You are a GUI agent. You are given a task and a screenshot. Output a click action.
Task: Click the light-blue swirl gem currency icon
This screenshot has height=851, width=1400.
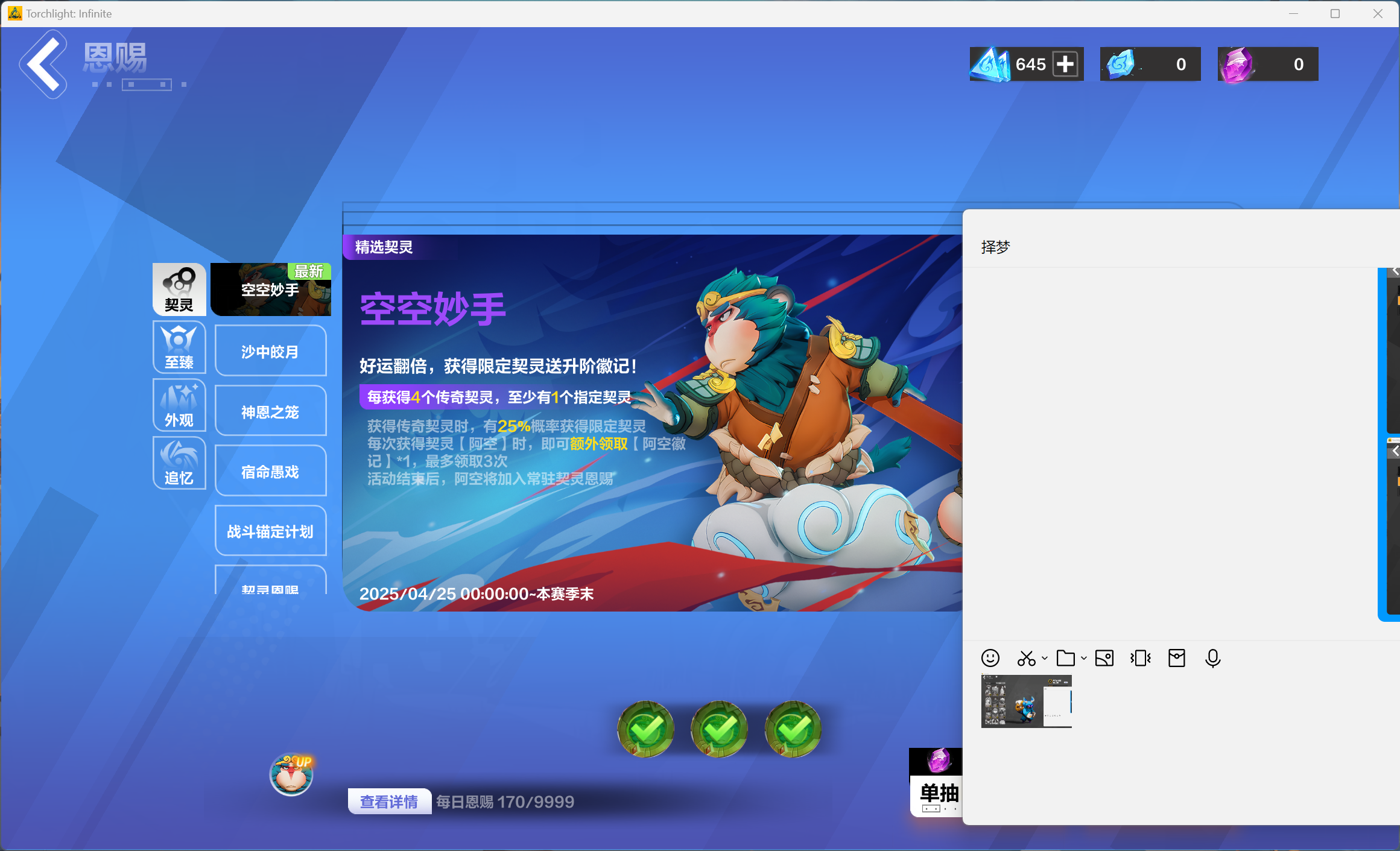[1121, 64]
